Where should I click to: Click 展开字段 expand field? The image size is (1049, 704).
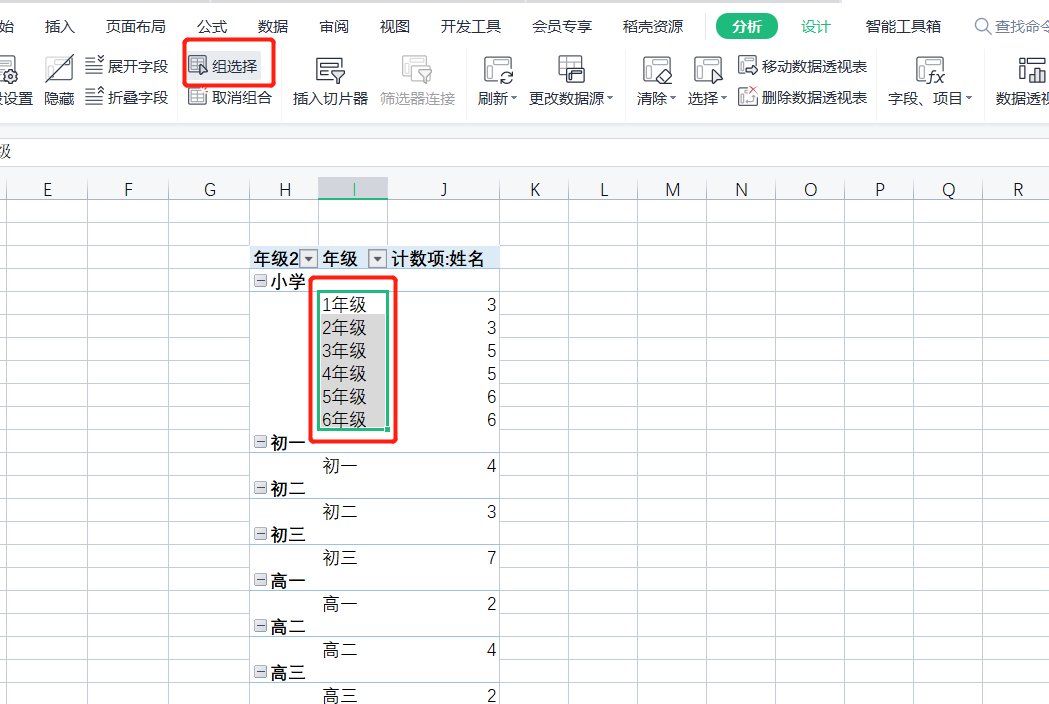(x=126, y=66)
